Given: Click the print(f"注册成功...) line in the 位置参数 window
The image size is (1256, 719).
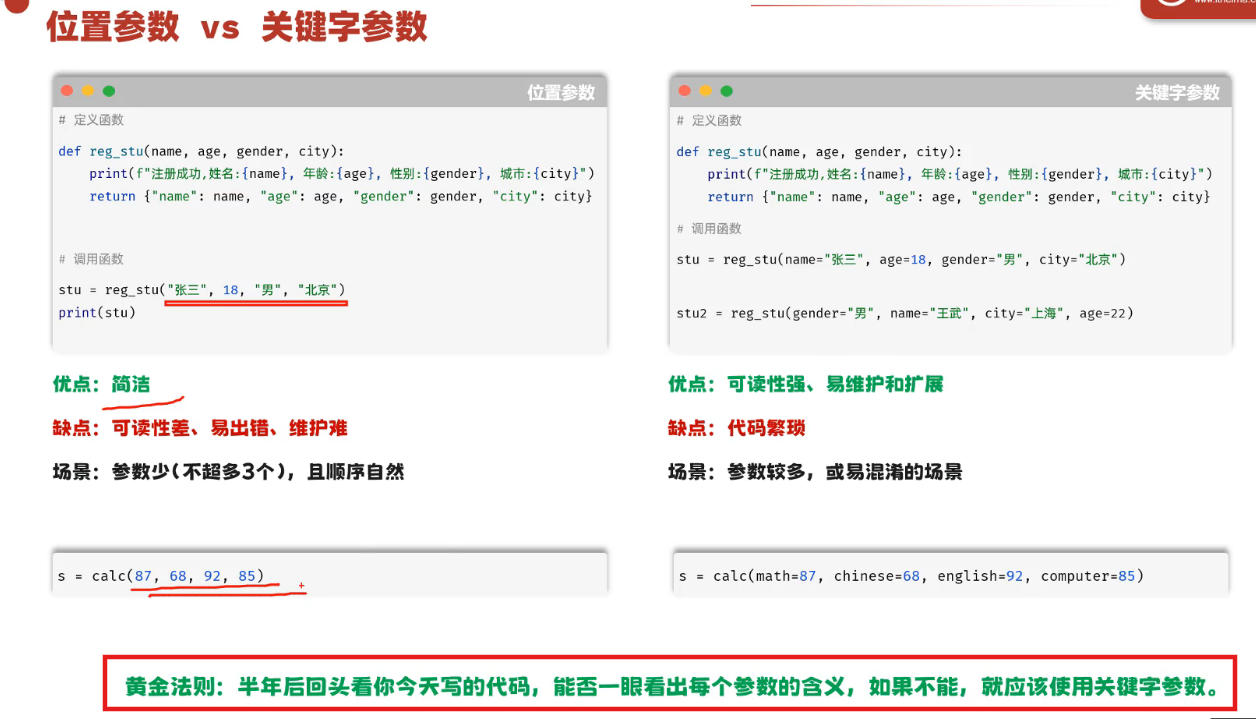Looking at the screenshot, I should click(x=342, y=174).
